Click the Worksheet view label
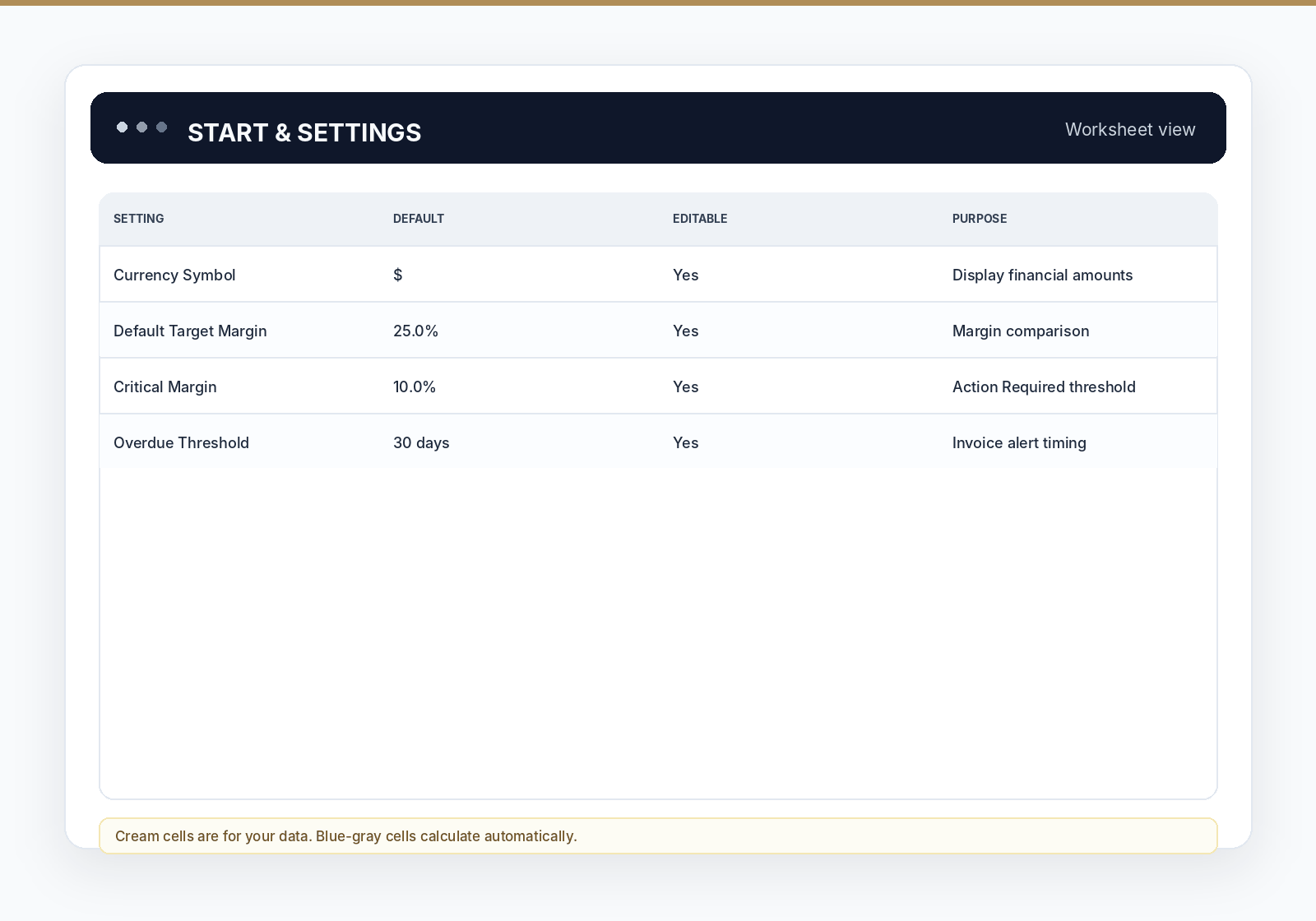Viewport: 1316px width, 921px height. point(1130,129)
